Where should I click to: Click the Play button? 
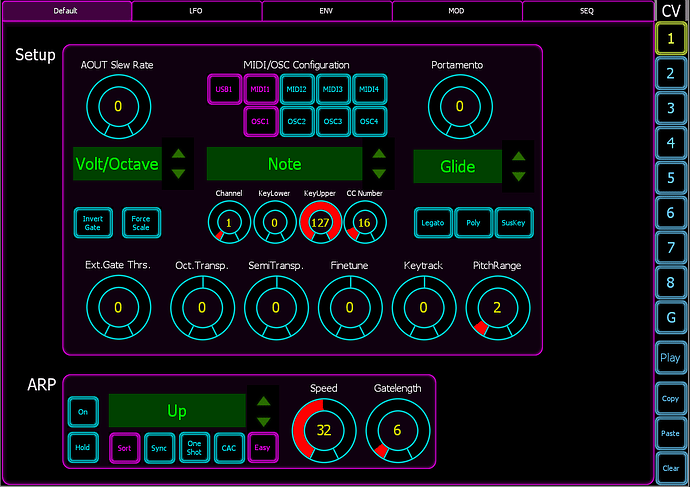coord(671,358)
